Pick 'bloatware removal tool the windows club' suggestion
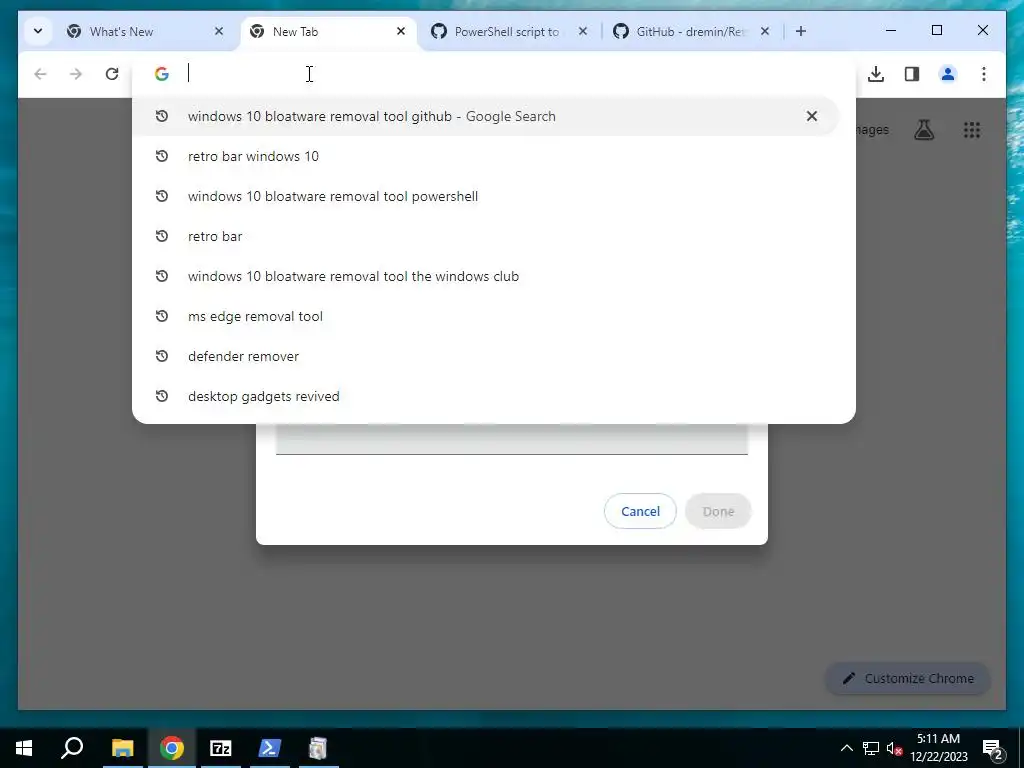Screen dimensions: 1024x768 tap(485, 276)
